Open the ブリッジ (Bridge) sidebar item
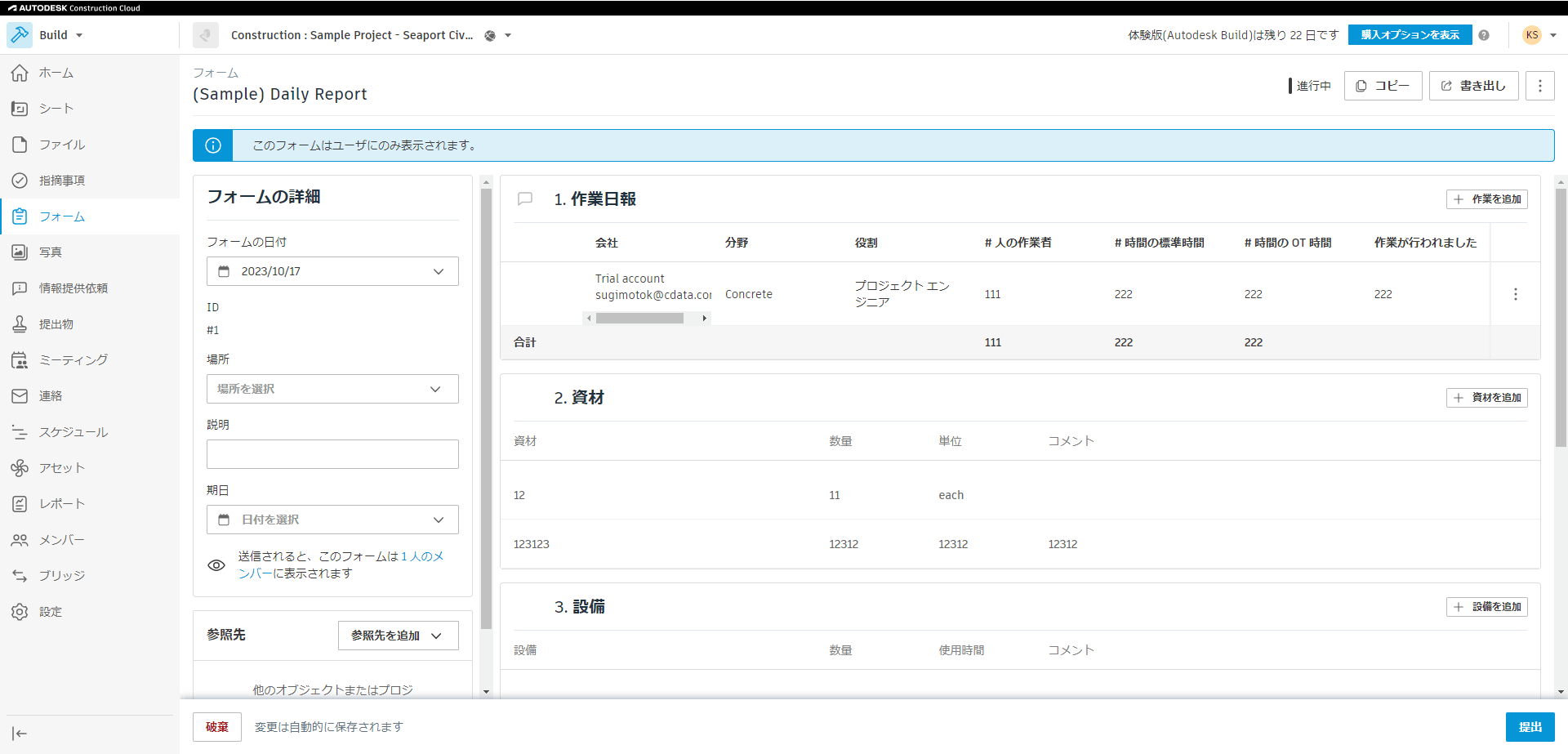Screen dimensions: 1568x754 90,576
